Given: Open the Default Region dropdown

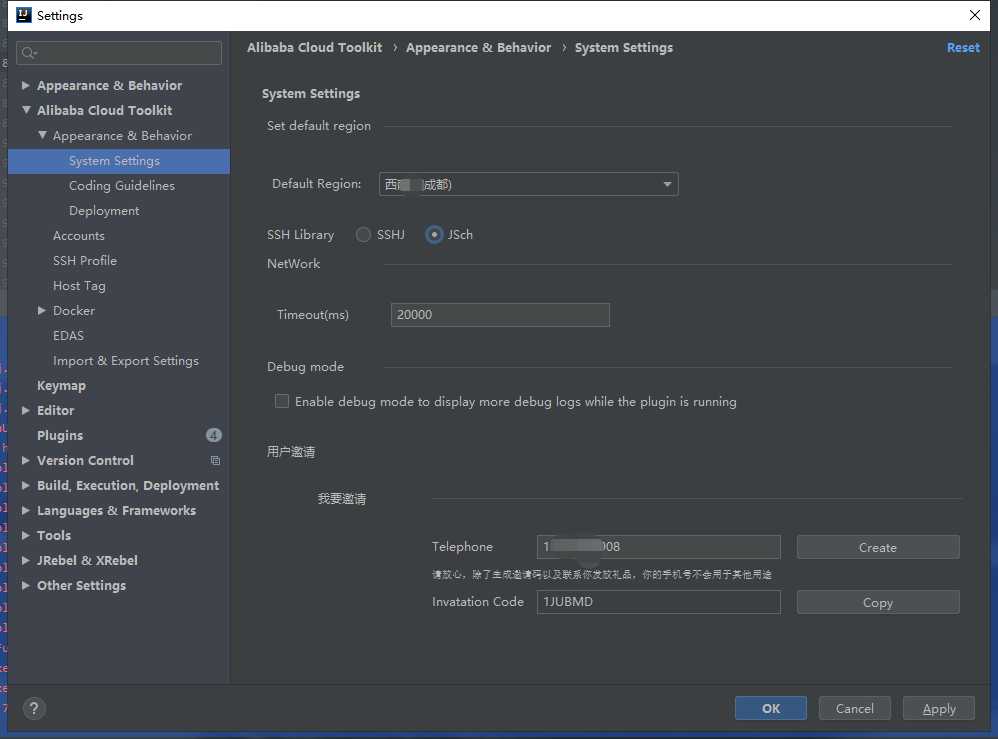Looking at the screenshot, I should click(528, 184).
